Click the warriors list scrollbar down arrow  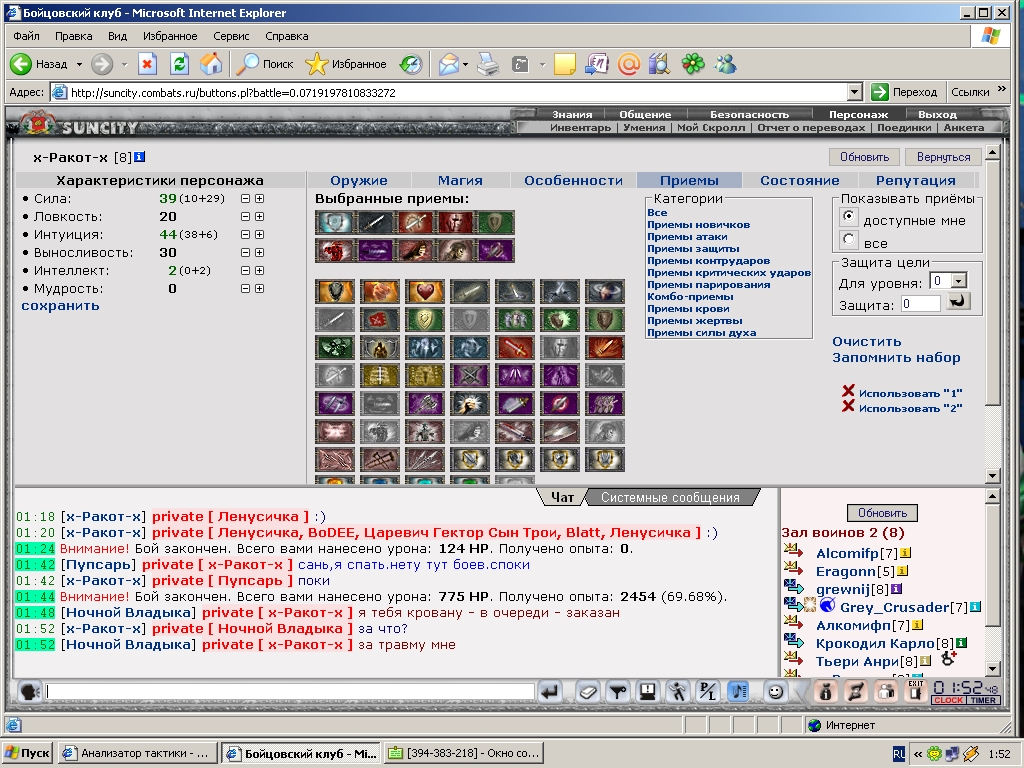[x=992, y=669]
